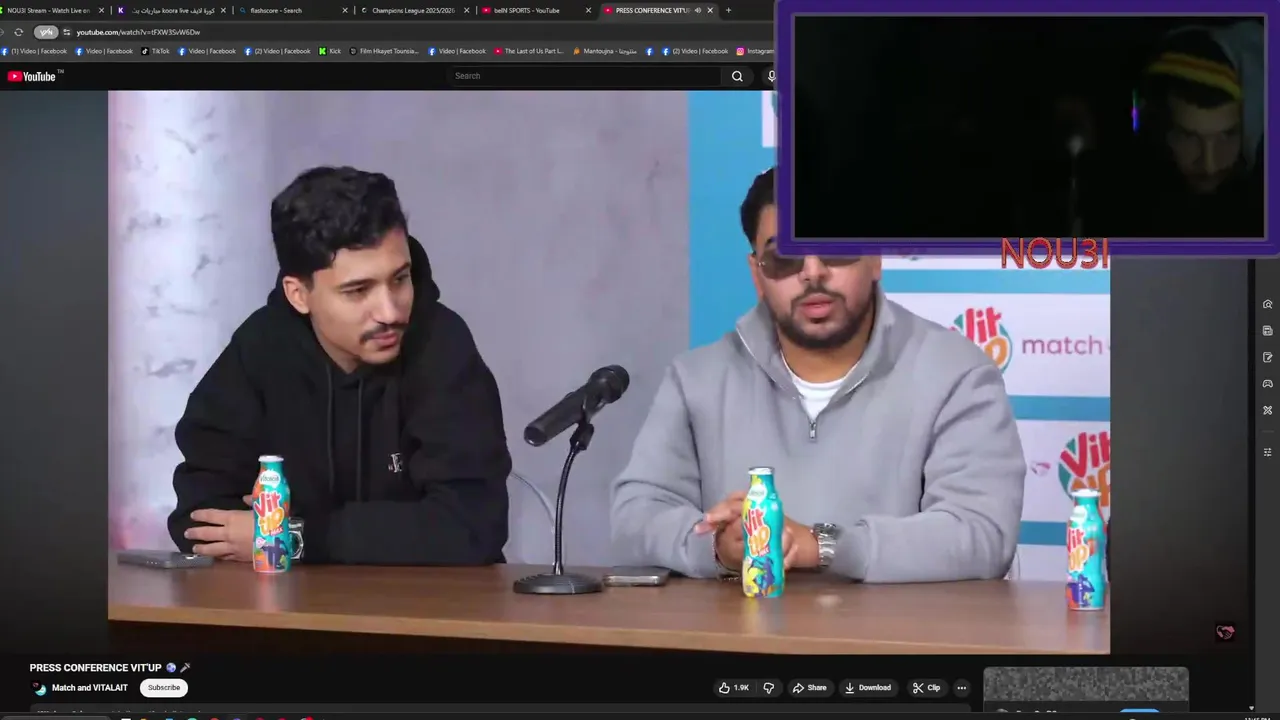This screenshot has height=720, width=1280.
Task: Open the TikTok bookmark
Action: point(155,51)
